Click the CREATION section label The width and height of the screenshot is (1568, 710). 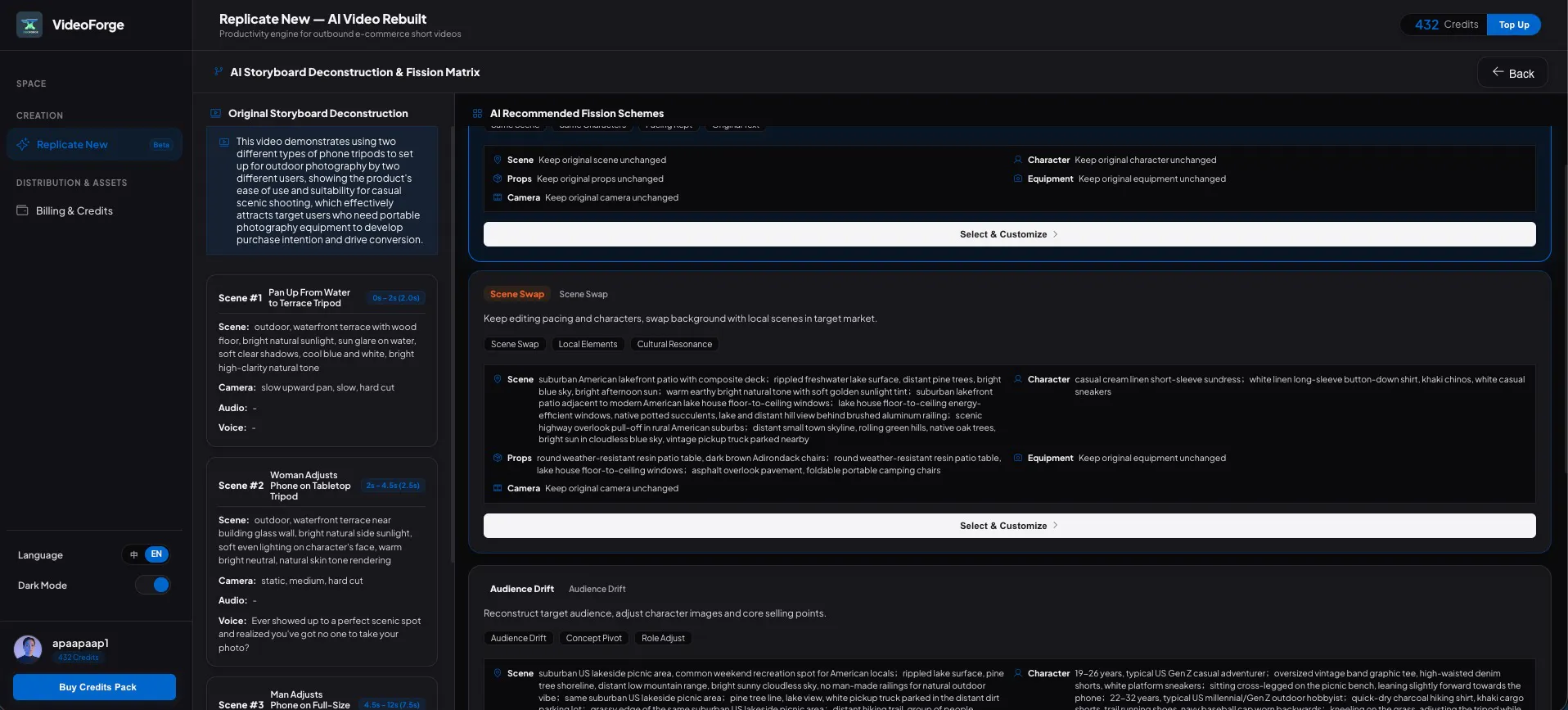coord(39,115)
